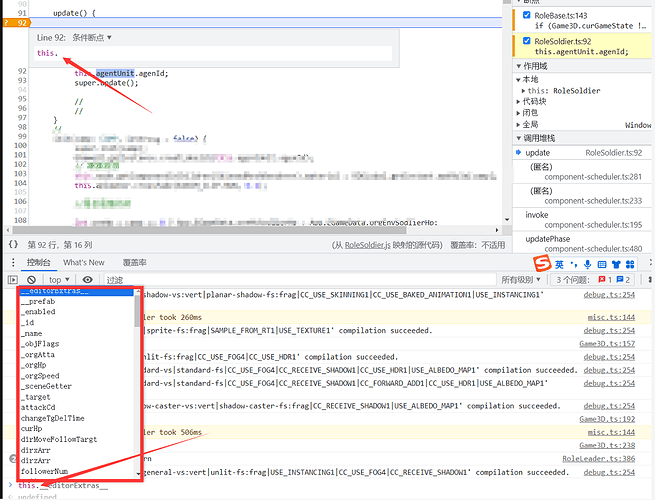Click the Sogou punctuation mode icon
The height and width of the screenshot is (500, 655).
coord(574,264)
